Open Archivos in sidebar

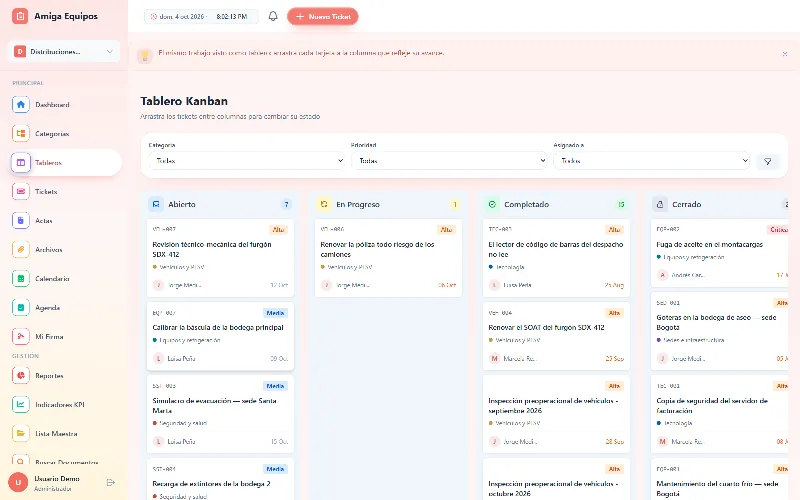[65, 249]
